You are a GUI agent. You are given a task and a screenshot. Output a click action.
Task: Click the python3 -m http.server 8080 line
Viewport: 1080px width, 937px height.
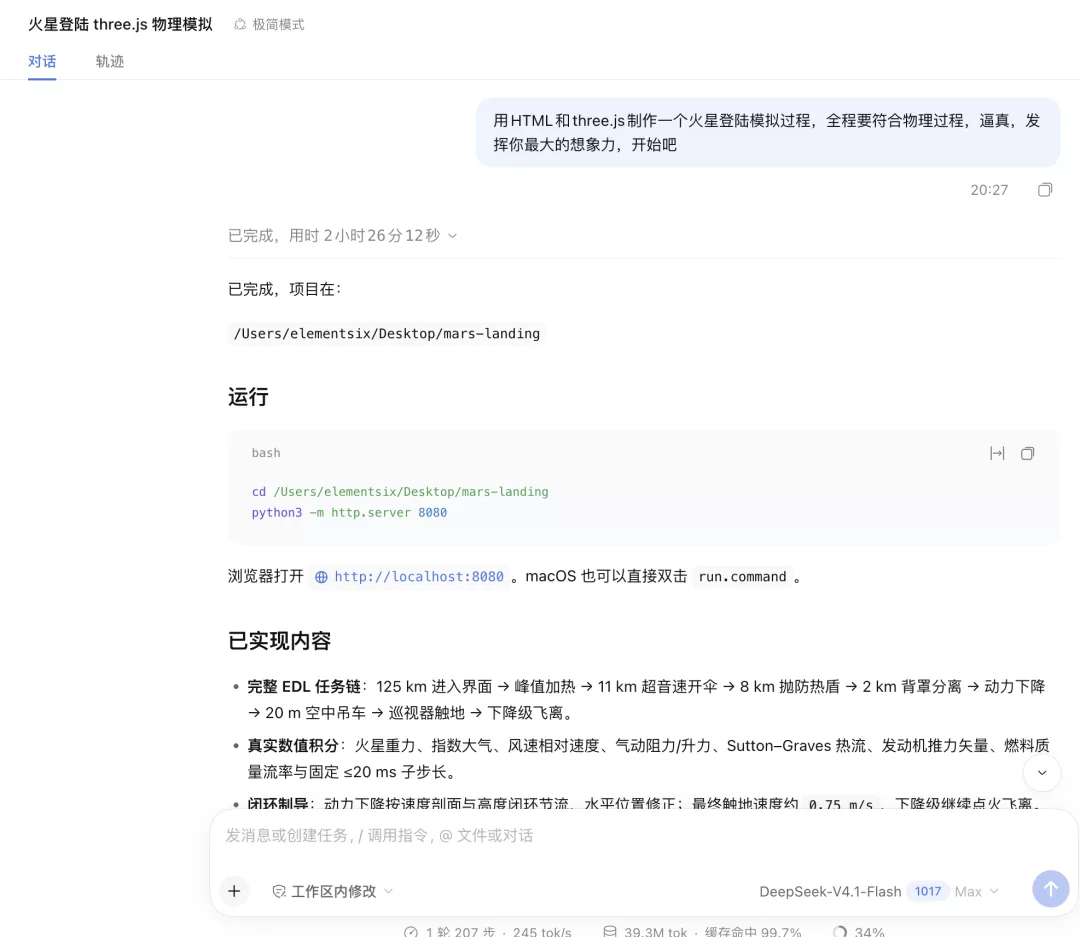pyautogui.click(x=349, y=513)
